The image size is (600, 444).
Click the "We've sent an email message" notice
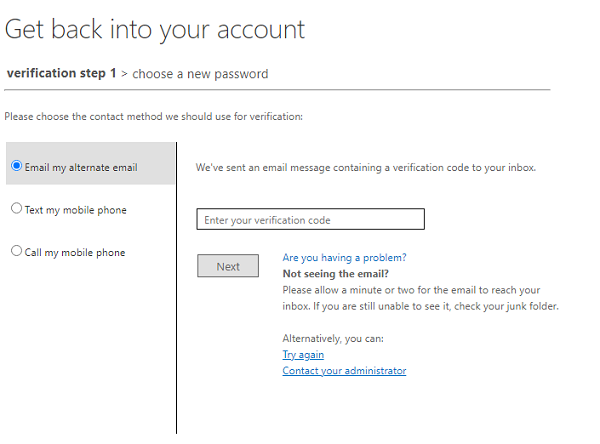coord(365,168)
